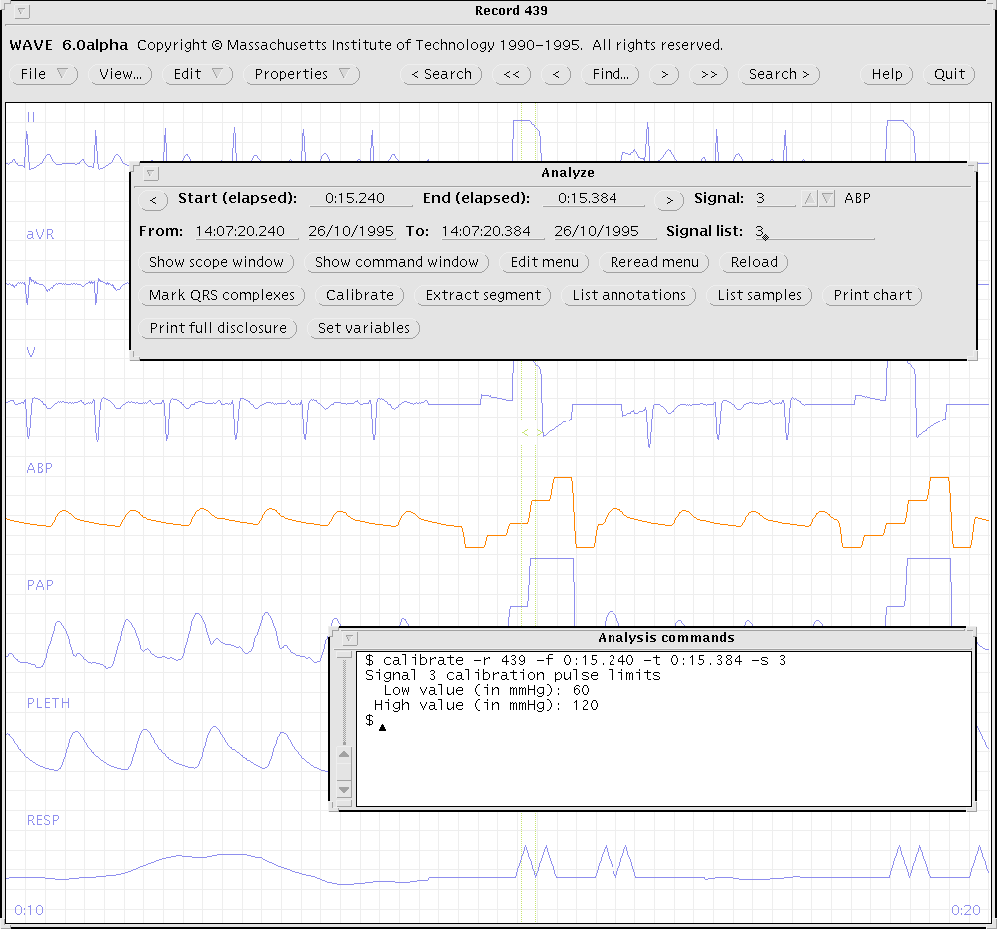Increment the Signal number stepper
This screenshot has height=929, width=997.
(x=811, y=199)
